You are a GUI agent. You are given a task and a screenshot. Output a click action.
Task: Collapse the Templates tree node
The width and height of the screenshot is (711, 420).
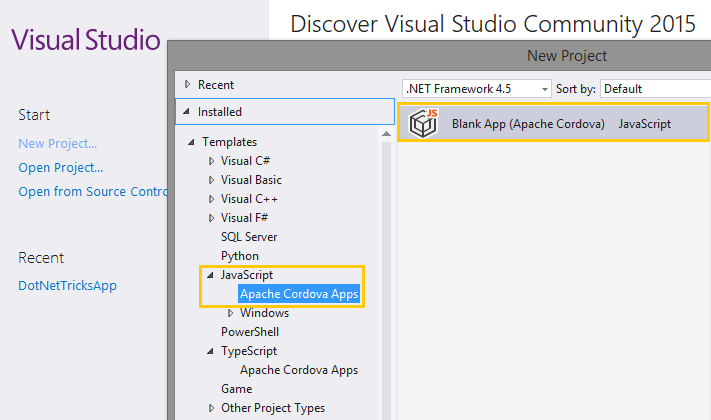192,142
